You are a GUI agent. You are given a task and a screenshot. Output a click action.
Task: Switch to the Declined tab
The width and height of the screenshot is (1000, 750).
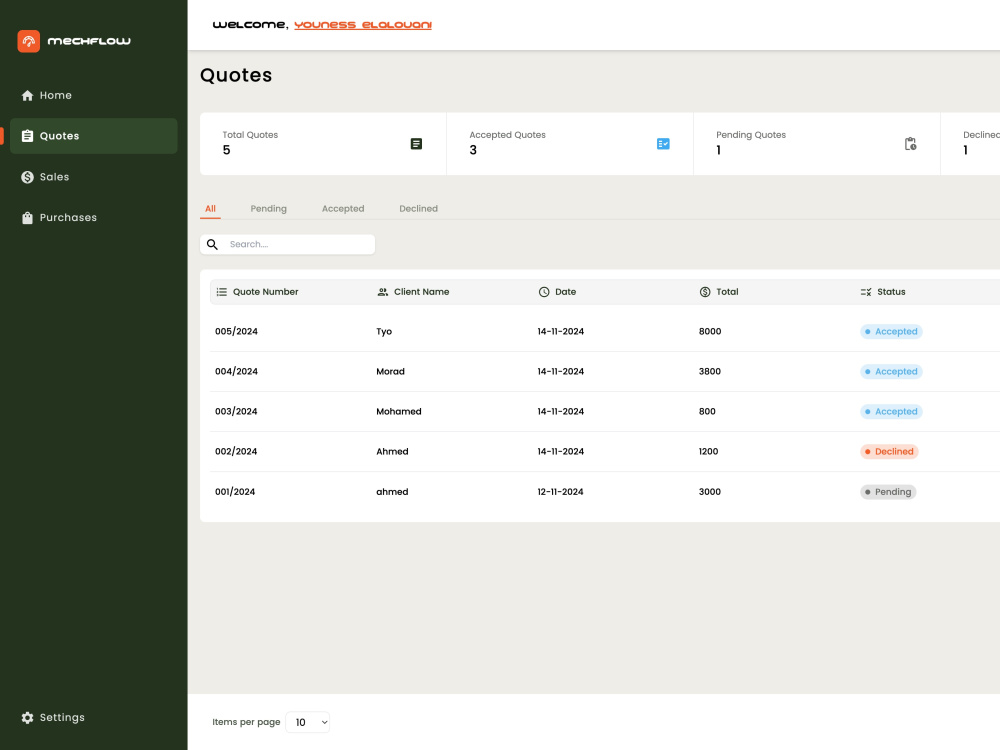click(x=418, y=209)
